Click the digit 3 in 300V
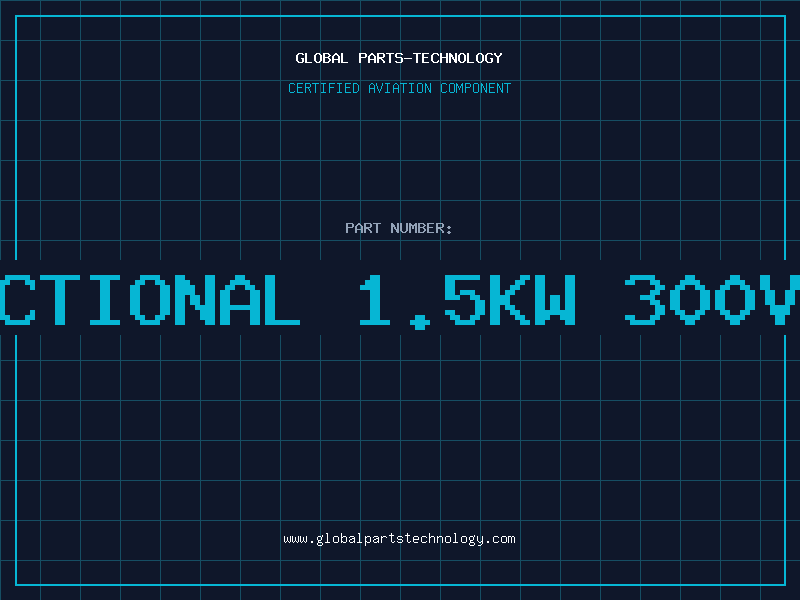Viewport: 800px width, 600px height. [645, 300]
